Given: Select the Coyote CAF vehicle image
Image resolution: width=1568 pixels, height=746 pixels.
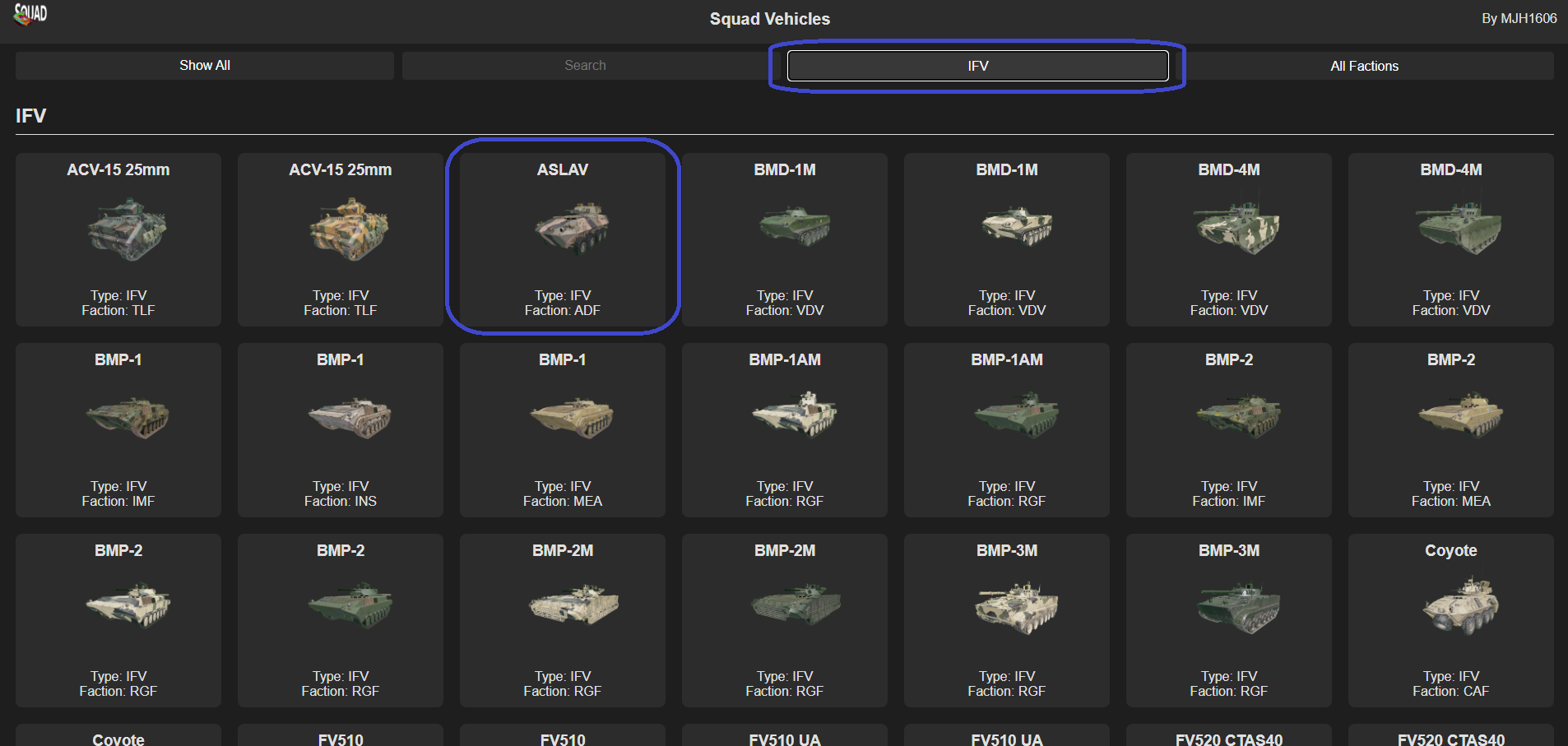Looking at the screenshot, I should 1460,605.
